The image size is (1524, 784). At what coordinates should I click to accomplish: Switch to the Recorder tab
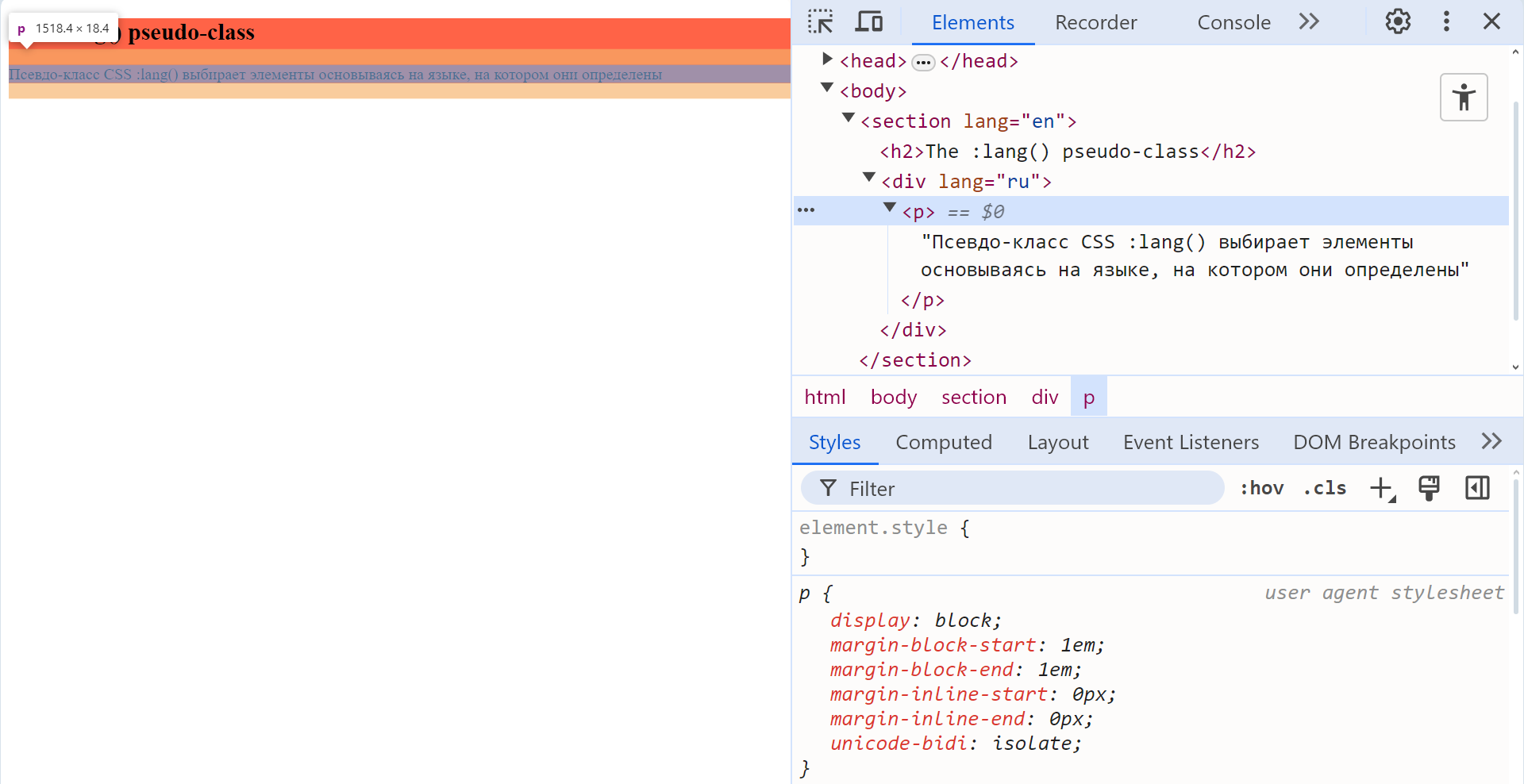coord(1095,22)
